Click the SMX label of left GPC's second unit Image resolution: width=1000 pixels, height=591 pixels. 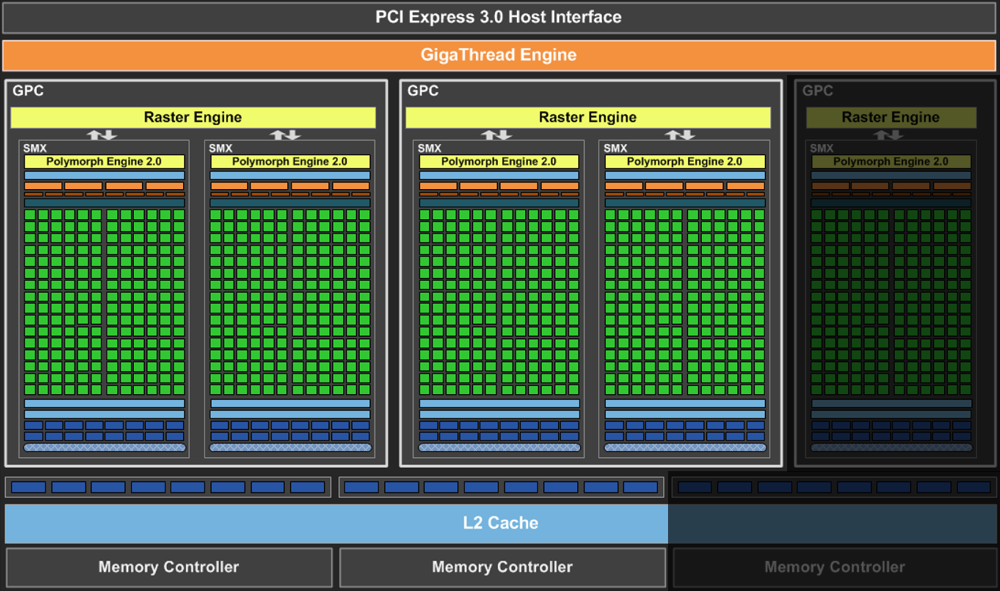pos(221,148)
